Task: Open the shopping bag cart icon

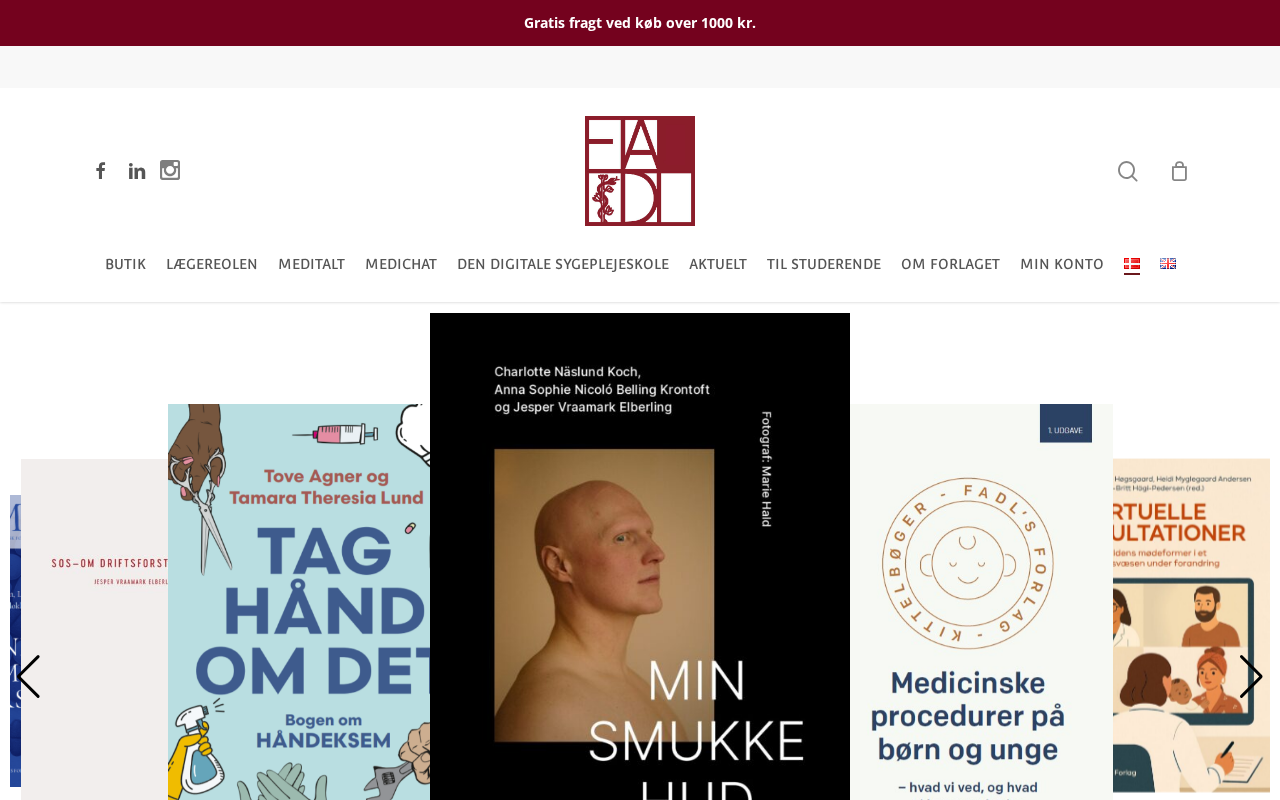Action: pos(1180,171)
